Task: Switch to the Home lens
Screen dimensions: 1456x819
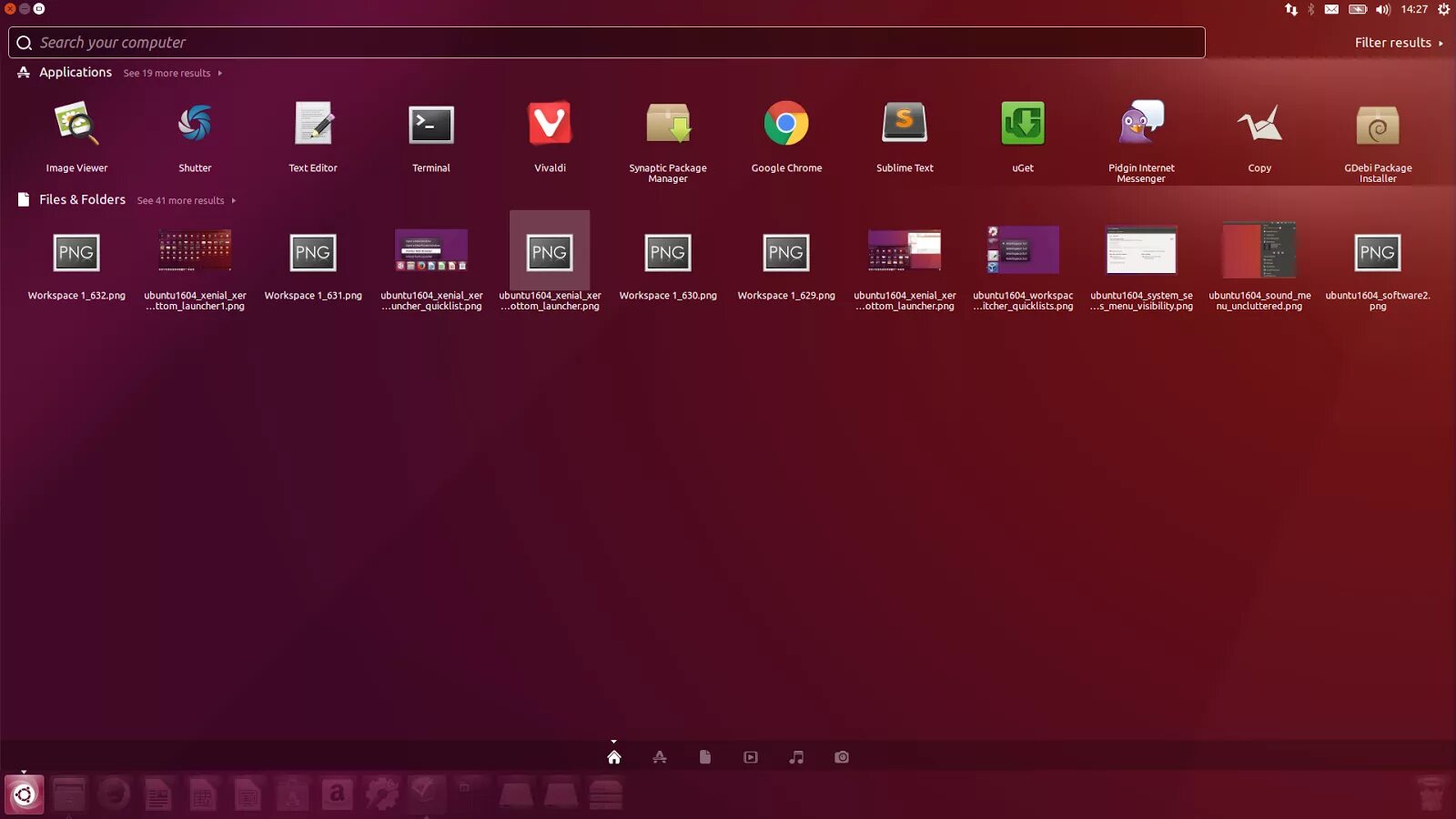Action: [614, 757]
